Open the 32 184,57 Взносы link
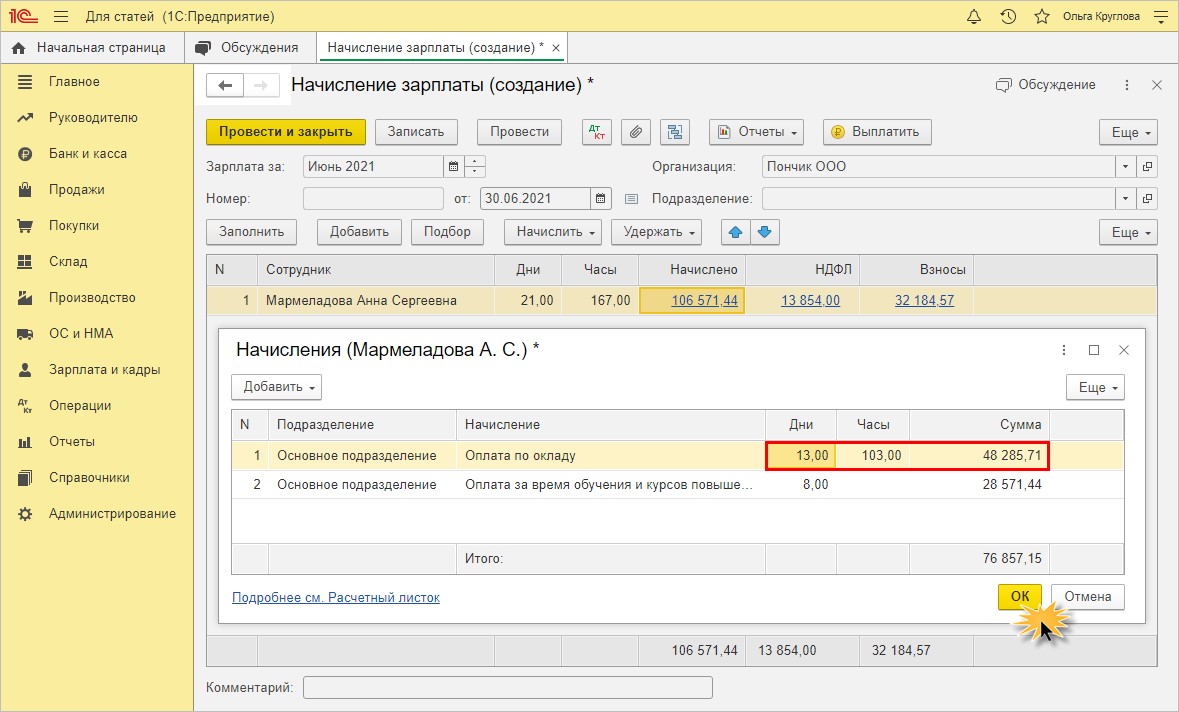This screenshot has width=1179, height=712. (x=924, y=300)
